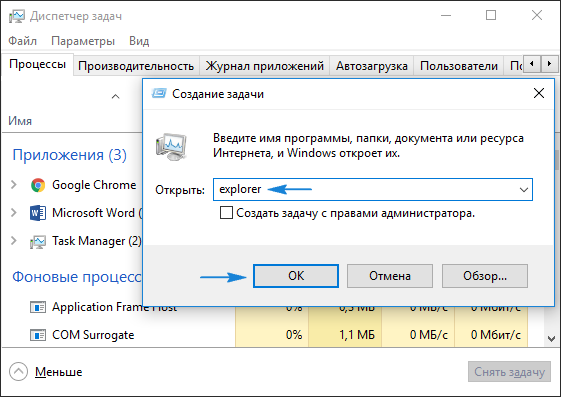The image size is (561, 397).
Task: Switch to the Автозагрузка tab
Action: [x=371, y=66]
